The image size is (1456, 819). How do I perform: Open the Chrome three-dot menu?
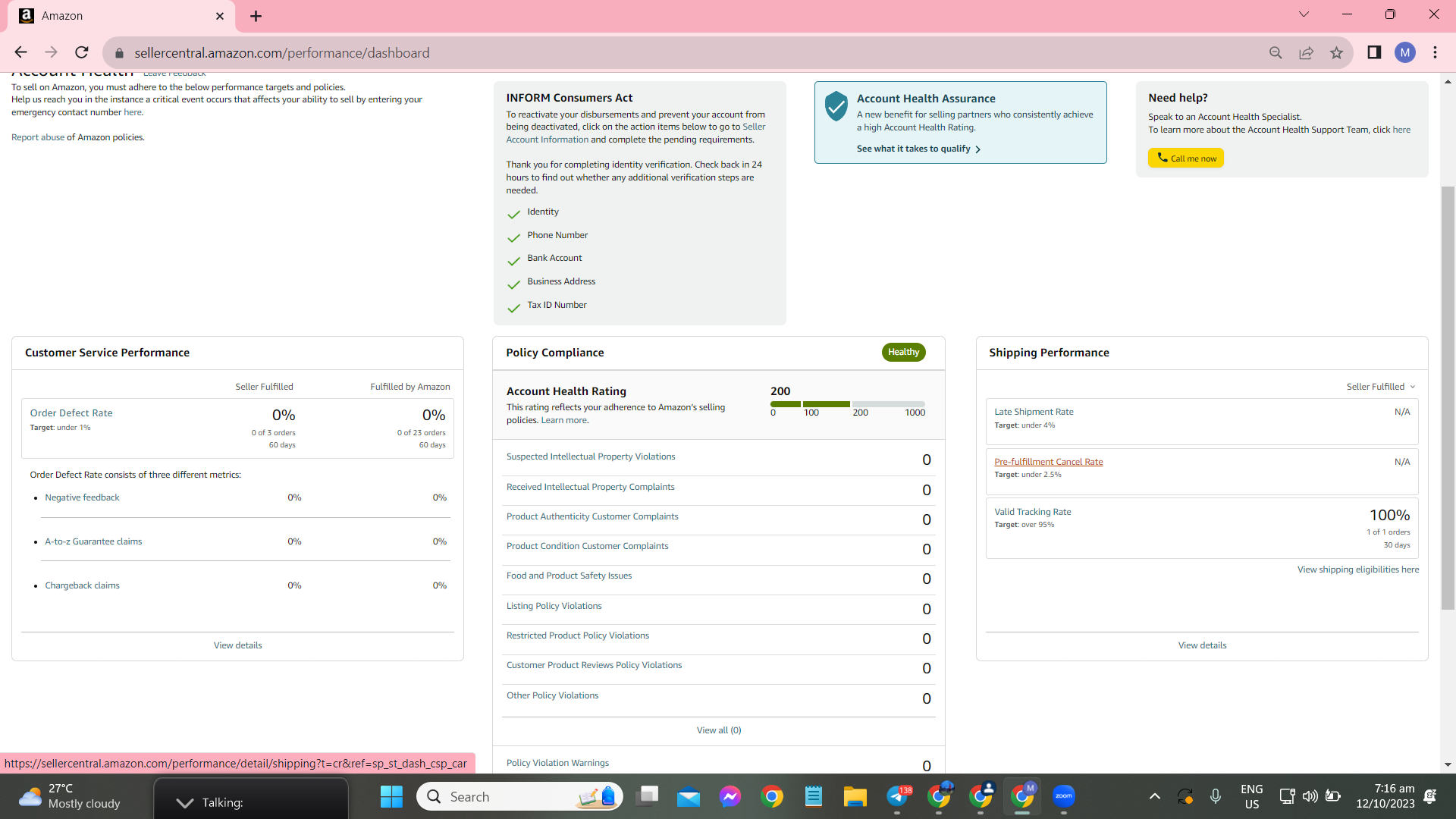pyautogui.click(x=1436, y=52)
